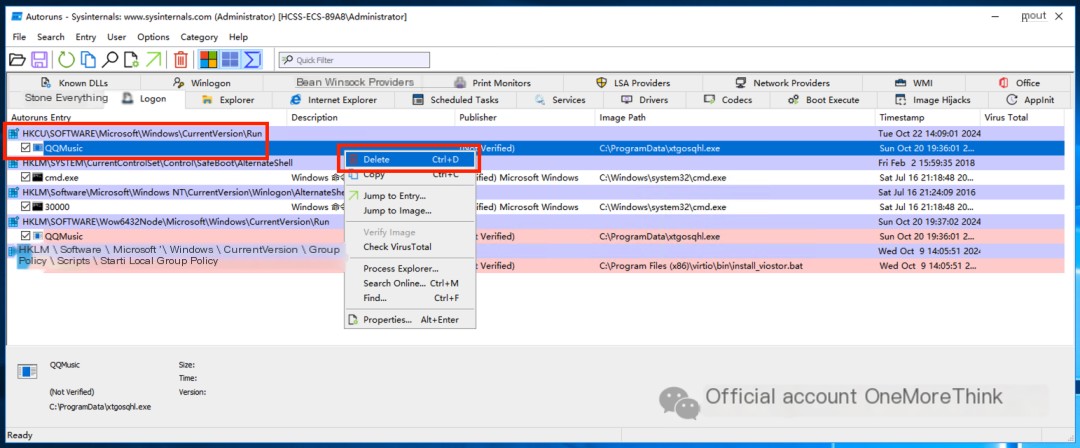Uncheck the 30000 entry checkbox
Screen dimensions: 1080x448
click(x=25, y=207)
